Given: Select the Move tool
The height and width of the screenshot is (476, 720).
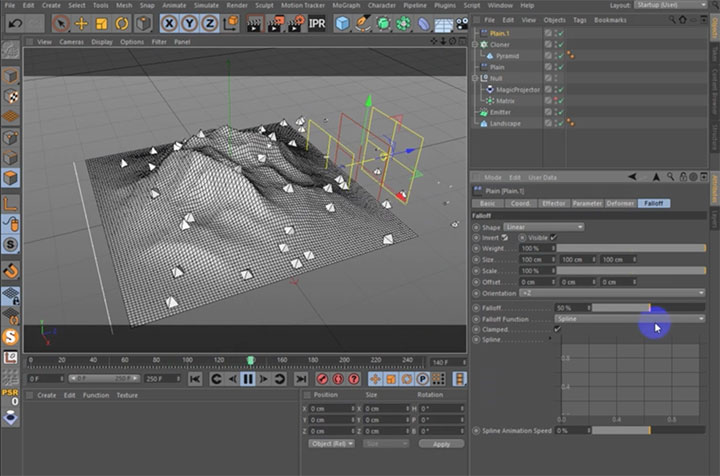Looking at the screenshot, I should (81, 22).
